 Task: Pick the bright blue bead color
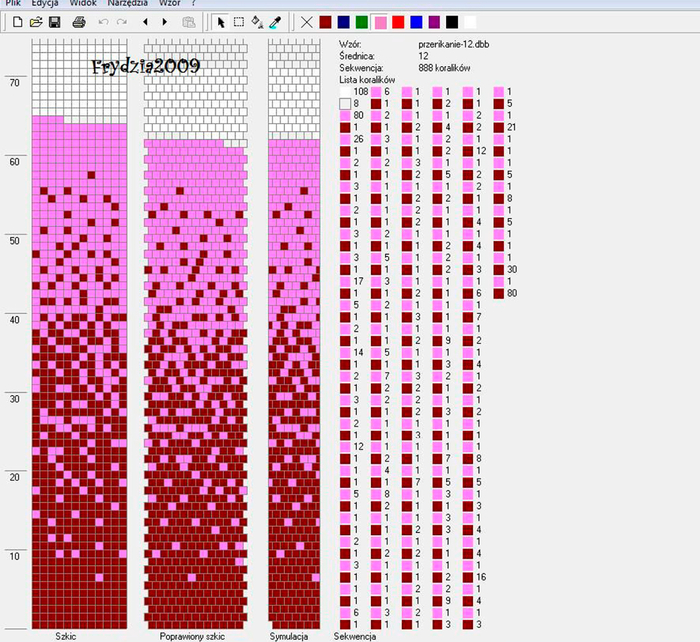point(416,22)
